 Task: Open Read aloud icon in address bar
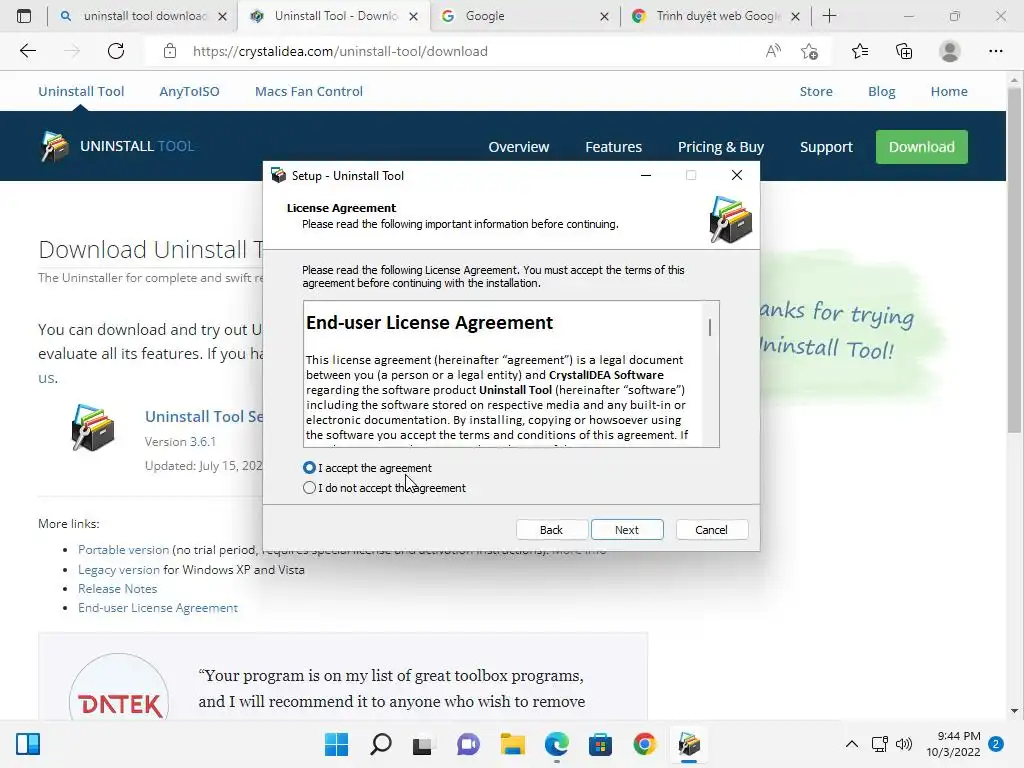[773, 51]
